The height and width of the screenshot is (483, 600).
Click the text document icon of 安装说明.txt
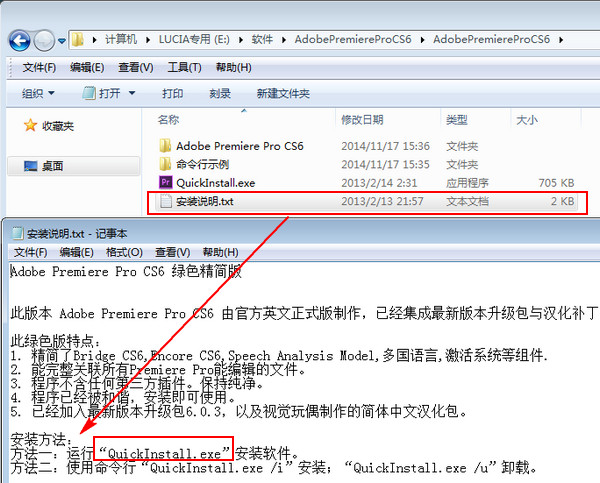pos(166,201)
